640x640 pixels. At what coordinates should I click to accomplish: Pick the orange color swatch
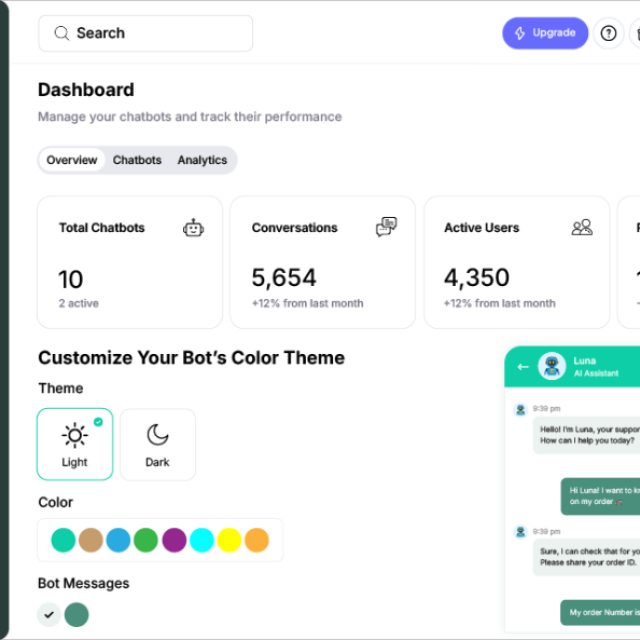coord(257,540)
